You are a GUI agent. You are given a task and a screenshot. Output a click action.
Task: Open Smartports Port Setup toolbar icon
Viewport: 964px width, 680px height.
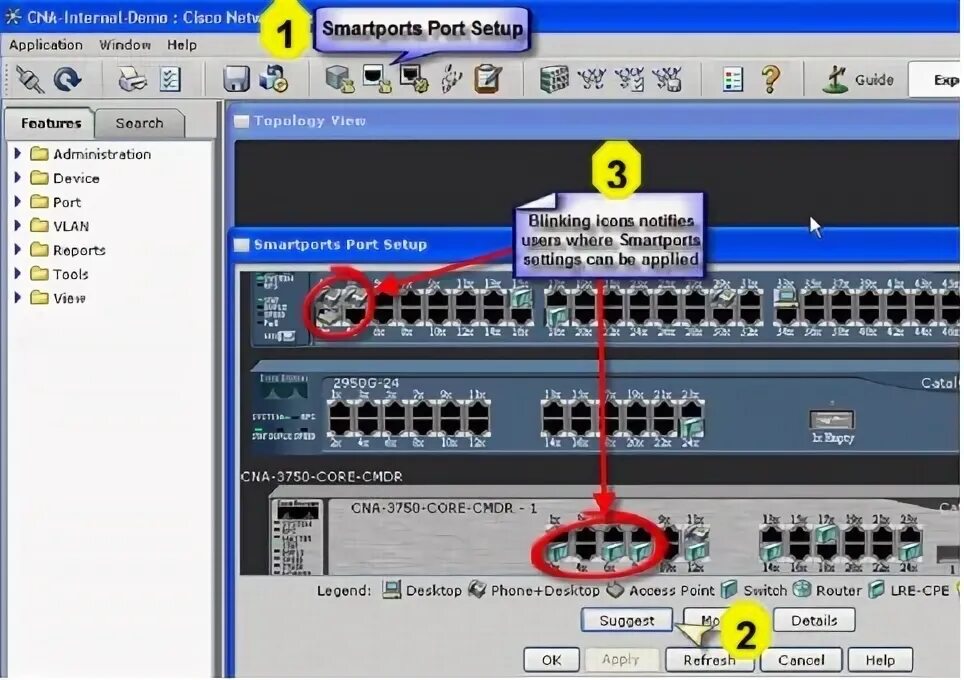(377, 79)
